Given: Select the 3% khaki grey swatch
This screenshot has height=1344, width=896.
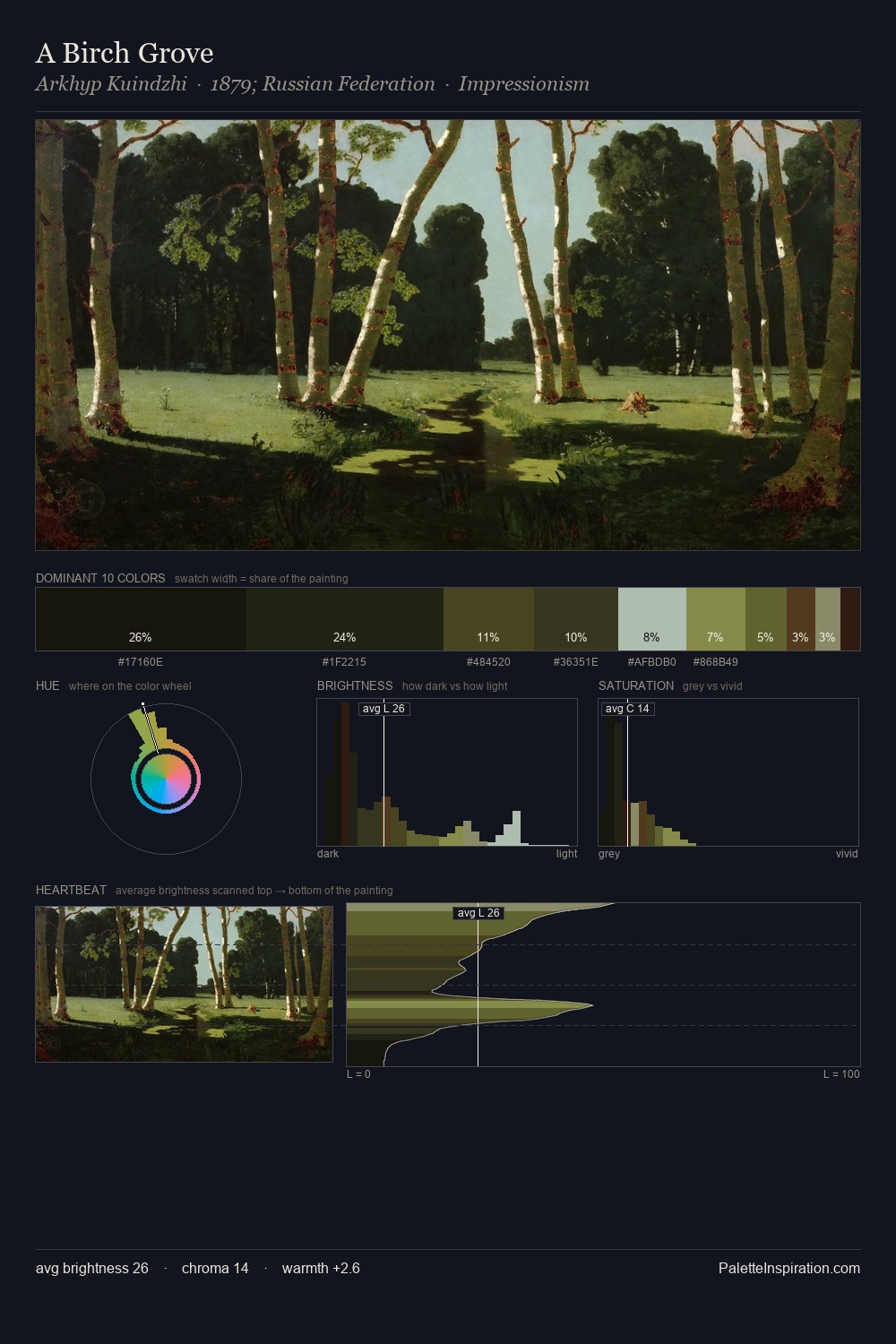Looking at the screenshot, I should [x=828, y=619].
